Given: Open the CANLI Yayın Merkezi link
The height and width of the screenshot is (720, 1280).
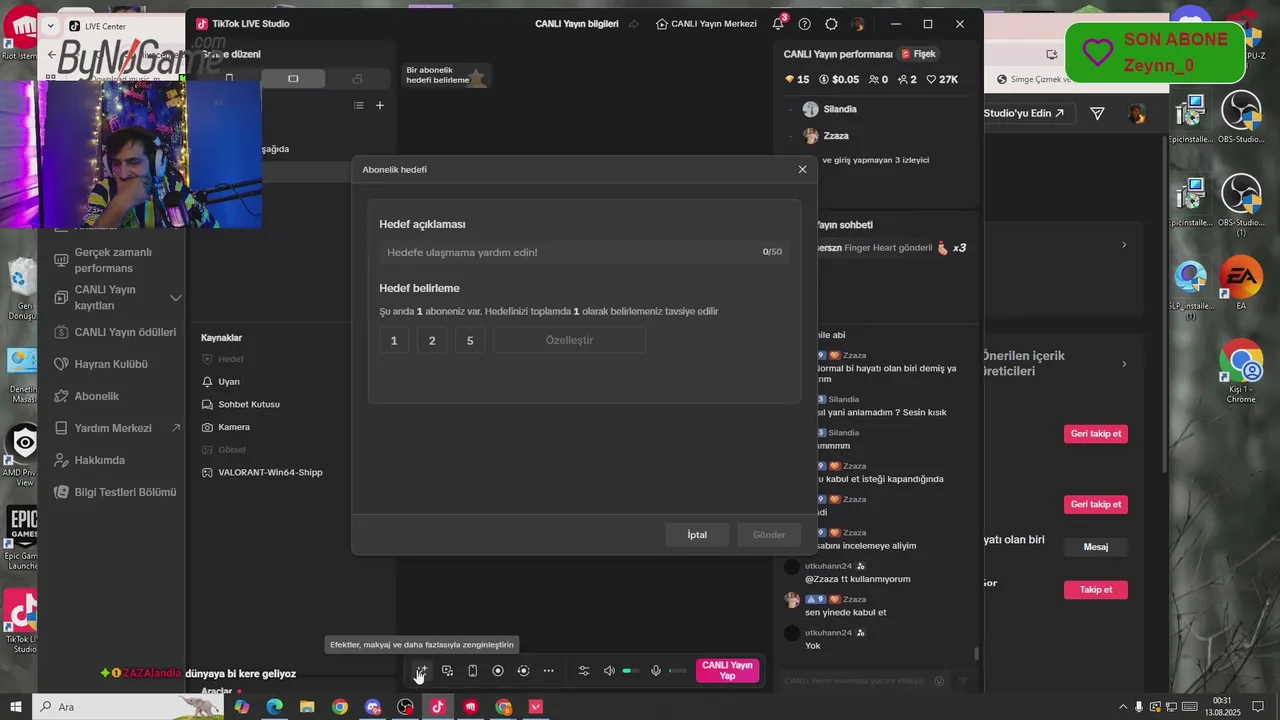Looking at the screenshot, I should (x=706, y=24).
